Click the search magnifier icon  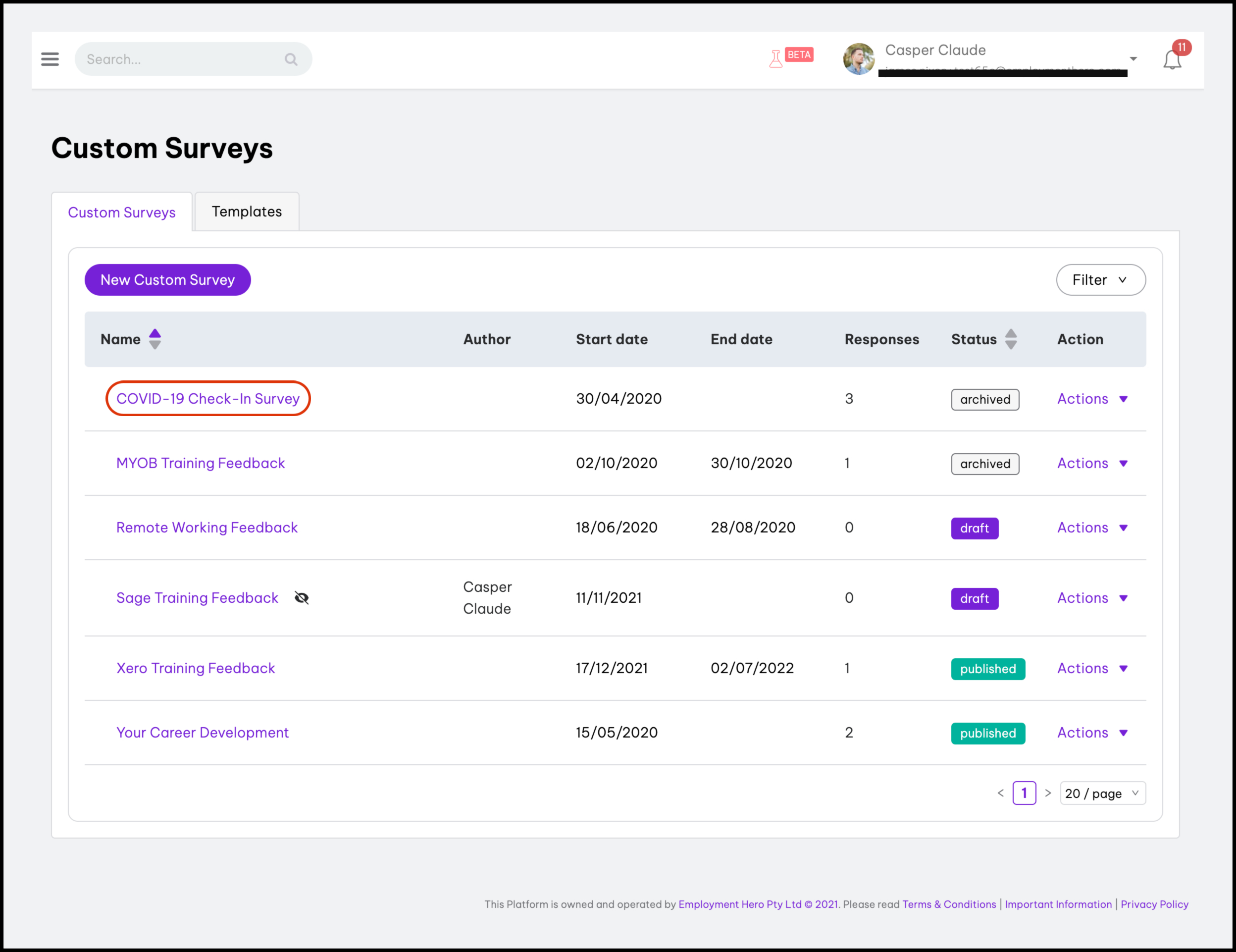point(291,59)
